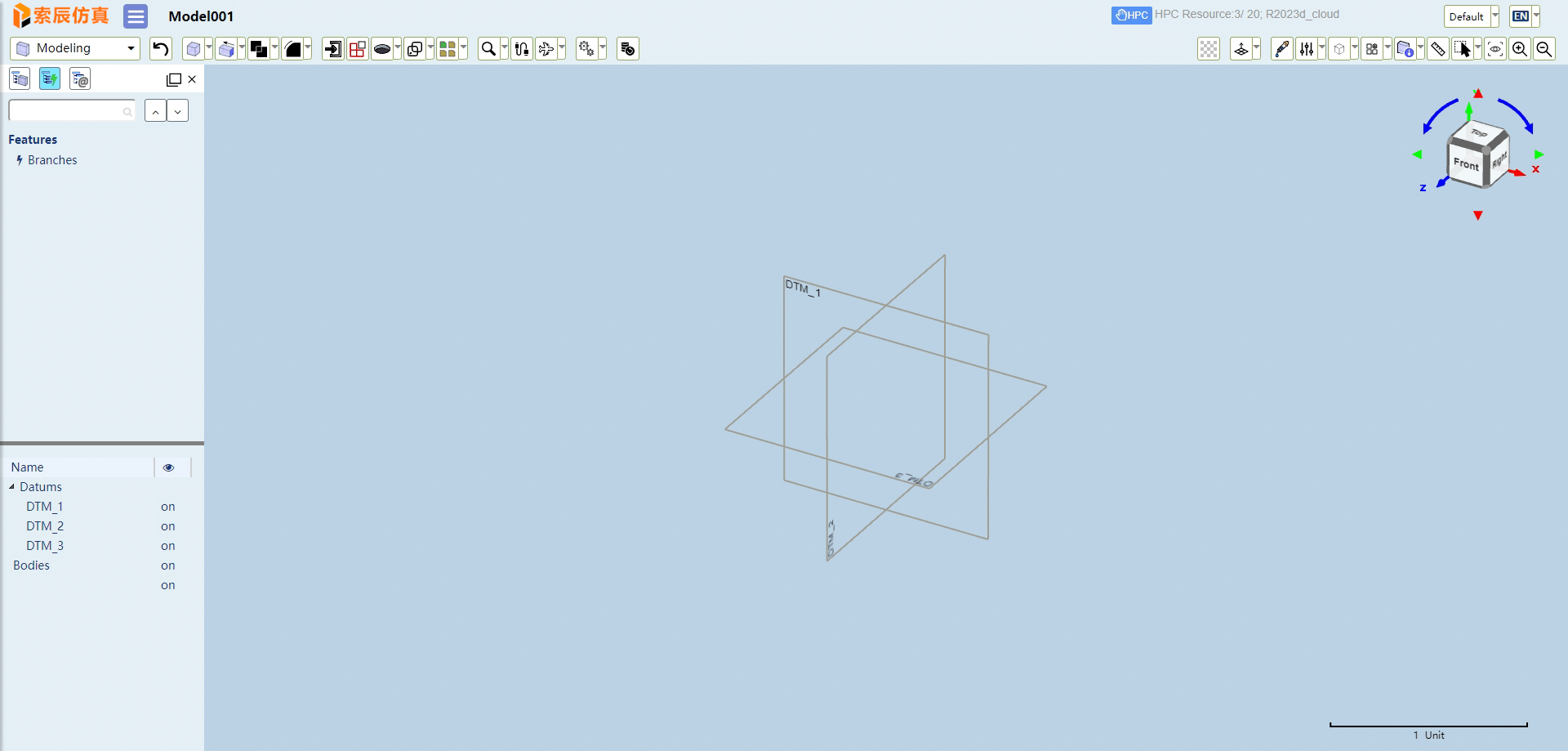This screenshot has width=1568, height=751.
Task: Click the magnifying glass search tool
Action: click(x=488, y=49)
